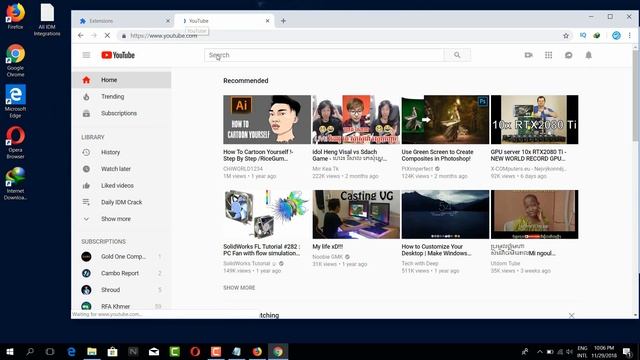Screen dimensions: 640x360
Task: Open Google Chrome desktop shortcut
Action: tap(16, 60)
